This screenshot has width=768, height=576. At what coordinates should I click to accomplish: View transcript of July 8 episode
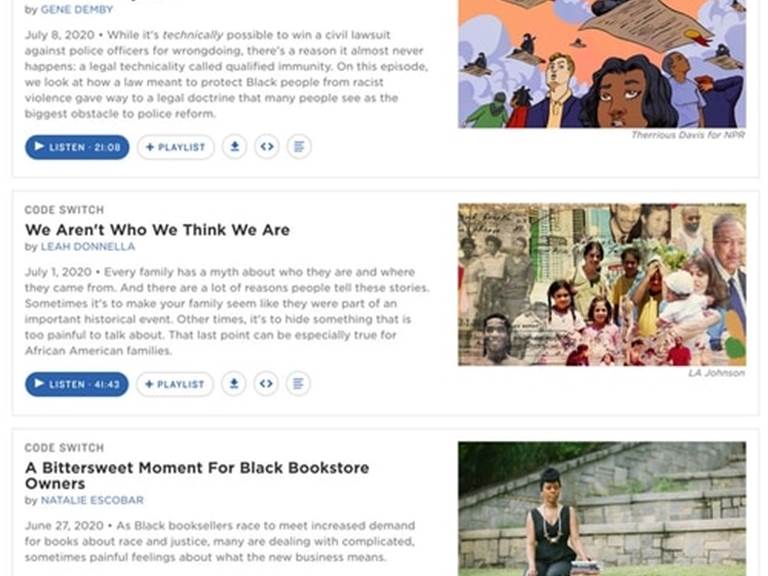coord(299,146)
